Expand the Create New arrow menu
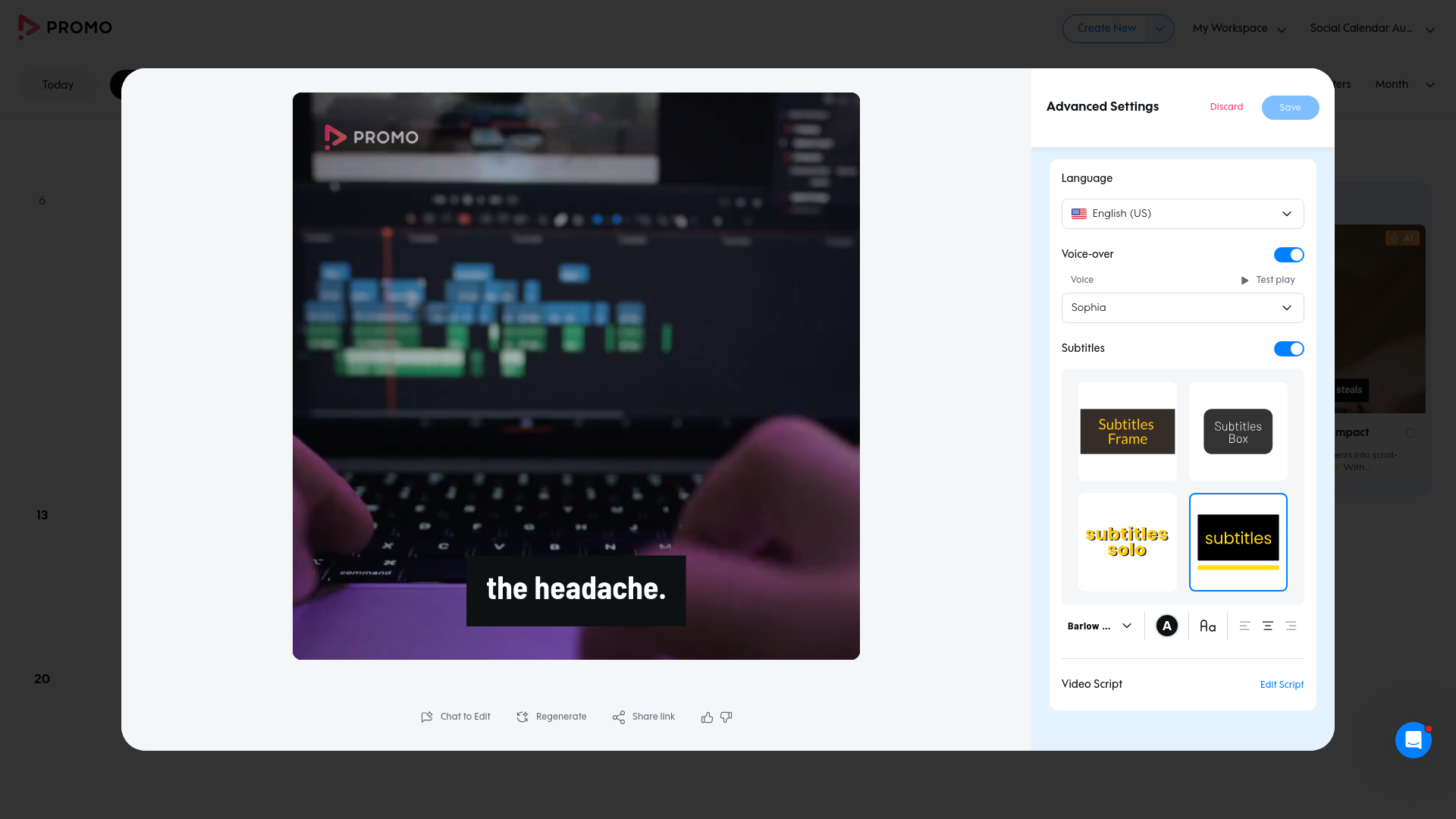 tap(1159, 29)
